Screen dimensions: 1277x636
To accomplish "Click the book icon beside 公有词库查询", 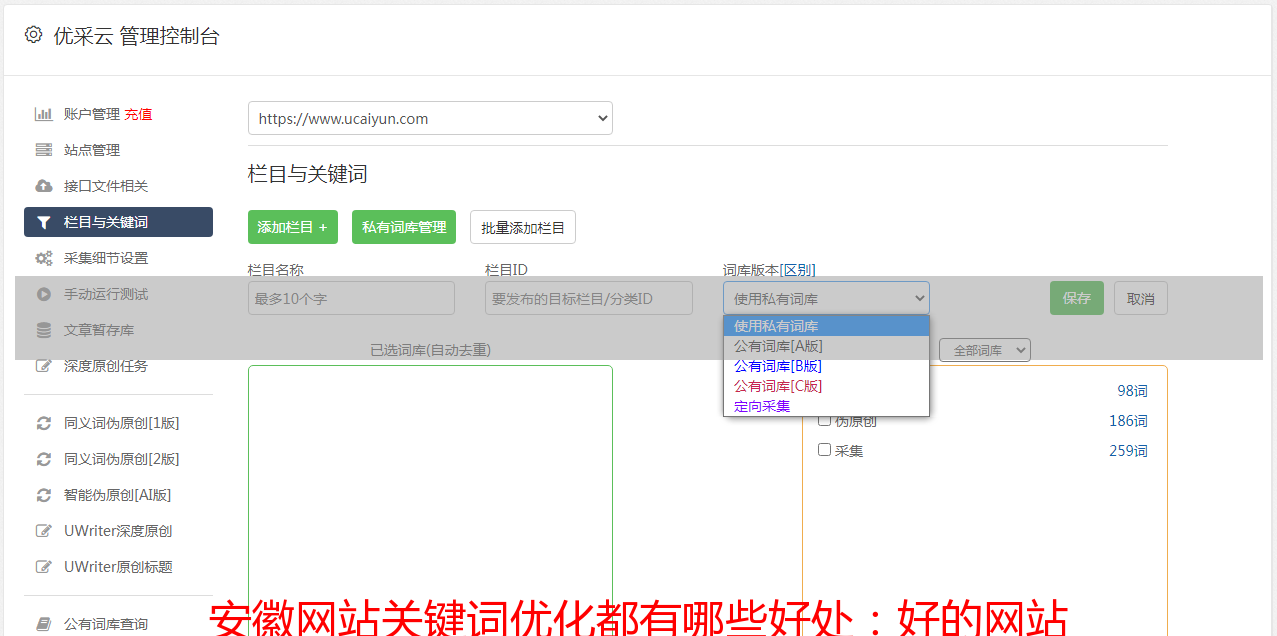I will pos(44,624).
